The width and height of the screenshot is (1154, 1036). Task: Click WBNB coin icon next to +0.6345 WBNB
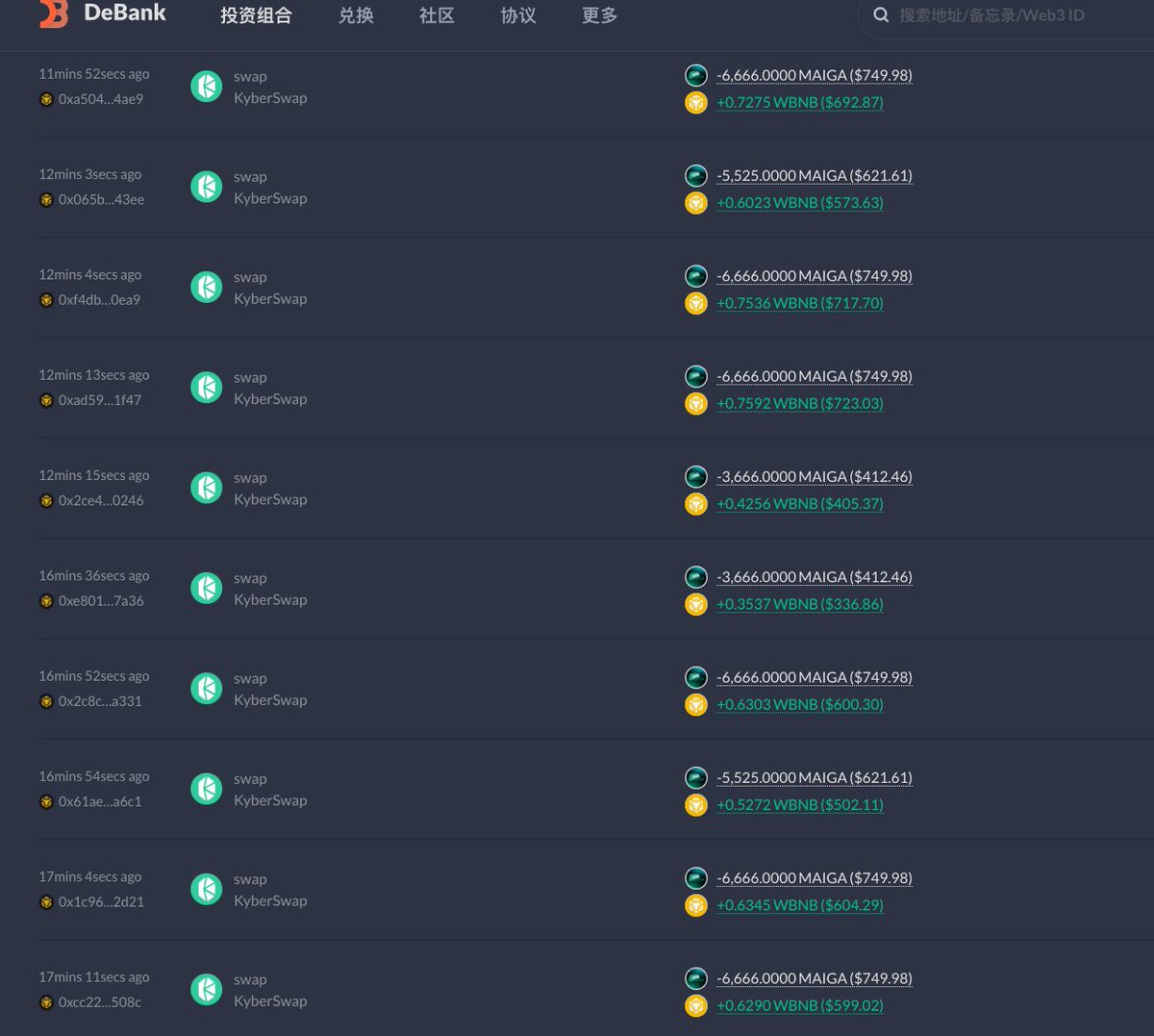(x=696, y=905)
